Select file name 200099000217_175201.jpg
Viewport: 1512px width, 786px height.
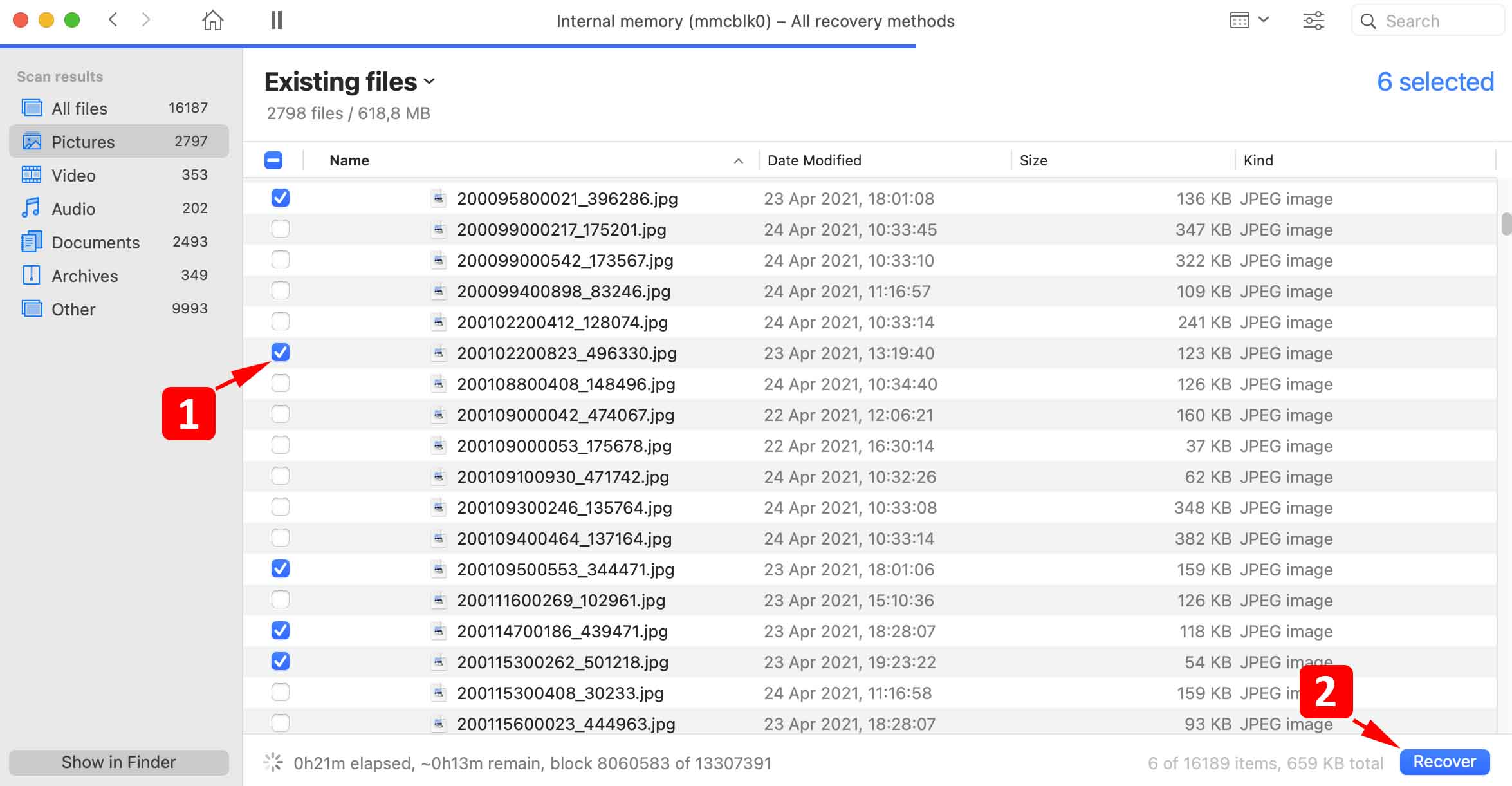(x=562, y=230)
